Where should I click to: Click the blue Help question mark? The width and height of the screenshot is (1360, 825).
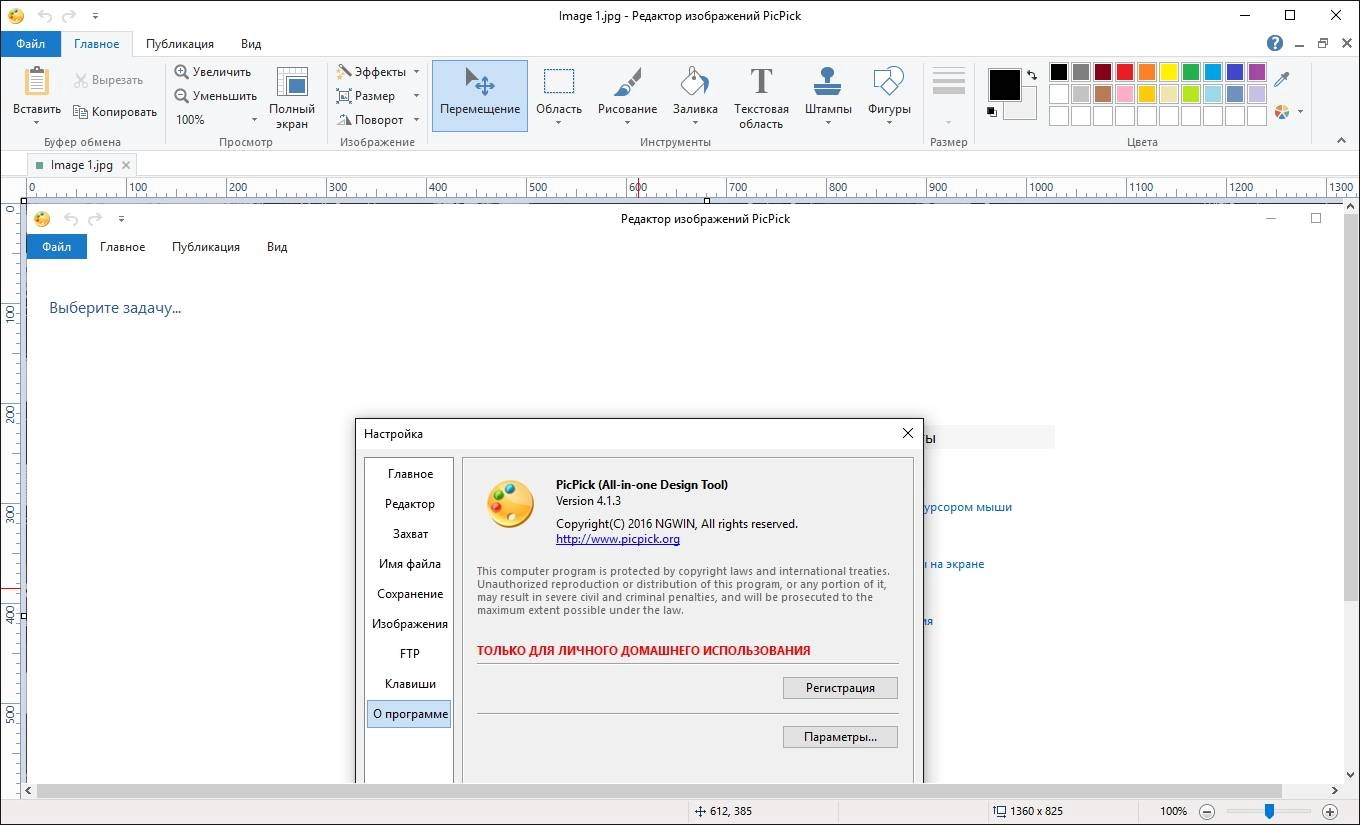coord(1275,43)
